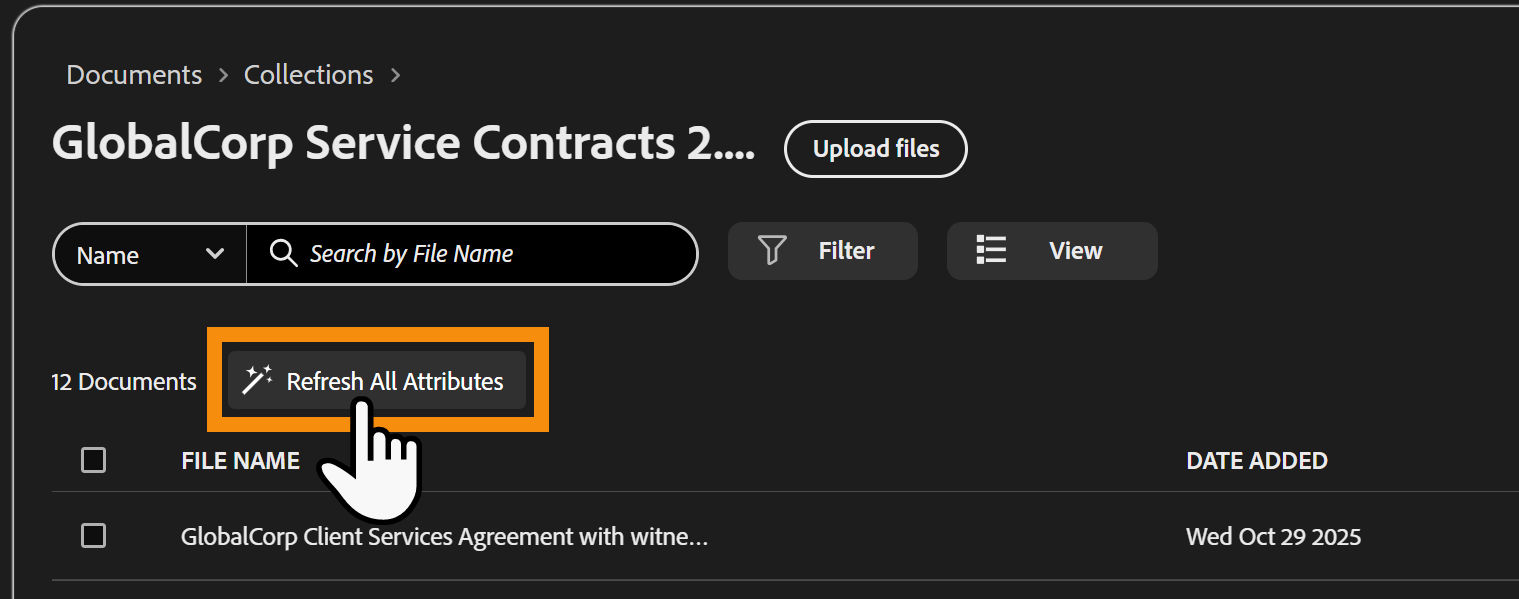Viewport: 1519px width, 599px height.
Task: Click the list layout icon for View
Action: point(991,251)
